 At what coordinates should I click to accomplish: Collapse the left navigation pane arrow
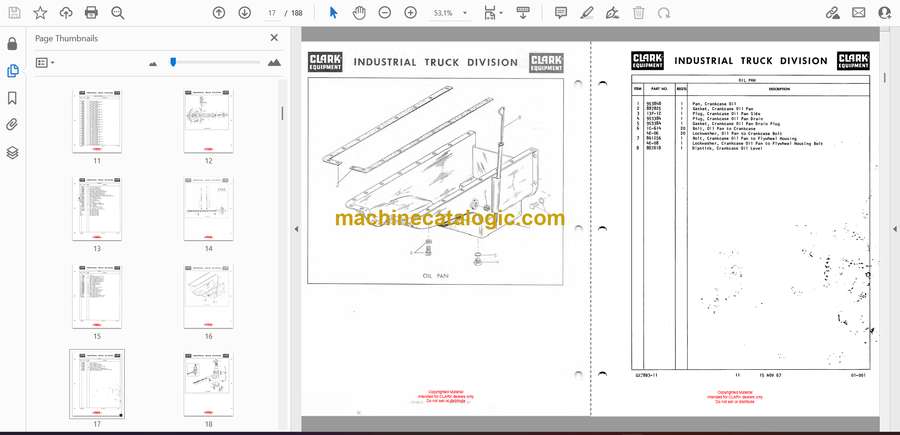(x=296, y=229)
